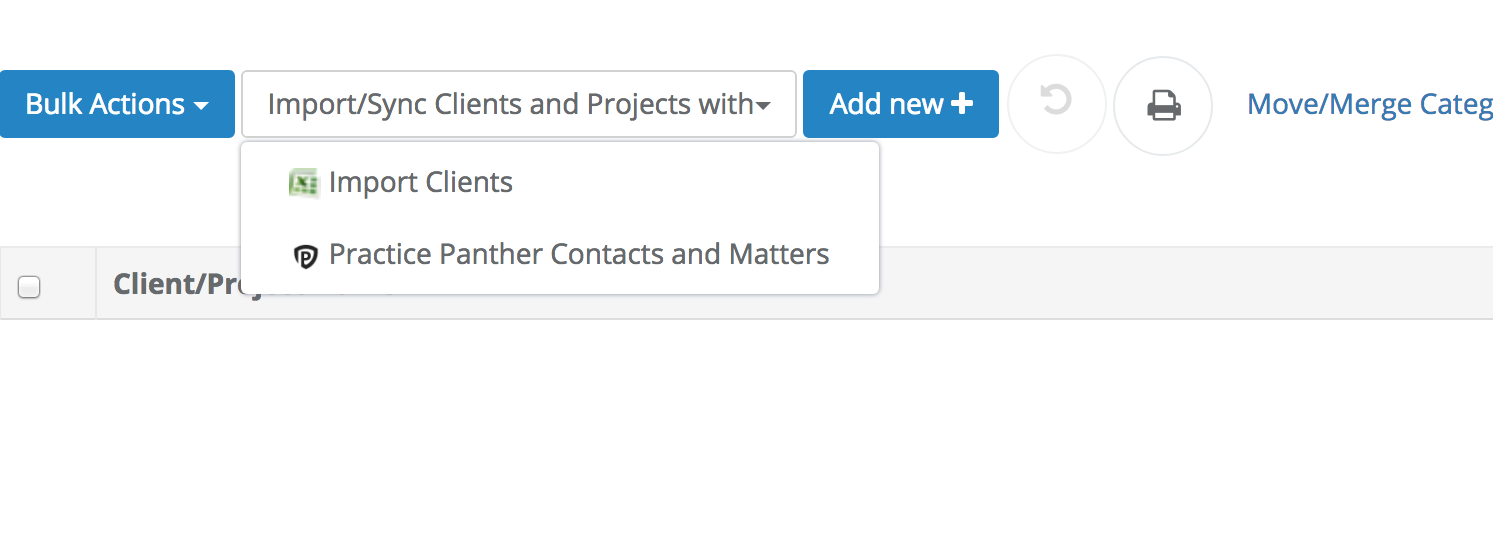Click the 'Contacts and Matters' text in the menu
This screenshot has height=544, width=1493.
pyautogui.click(x=699, y=254)
